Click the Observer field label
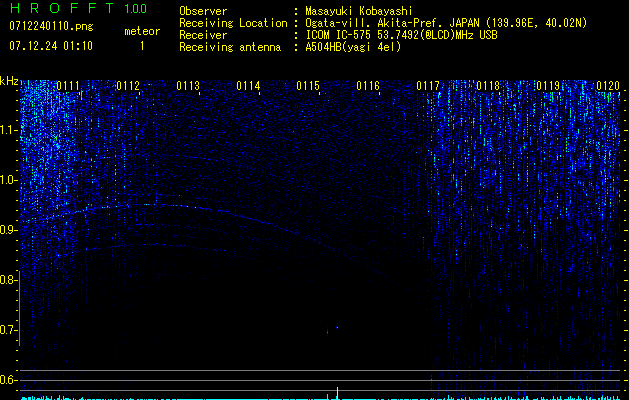This screenshot has height=400, width=629. click(x=203, y=11)
